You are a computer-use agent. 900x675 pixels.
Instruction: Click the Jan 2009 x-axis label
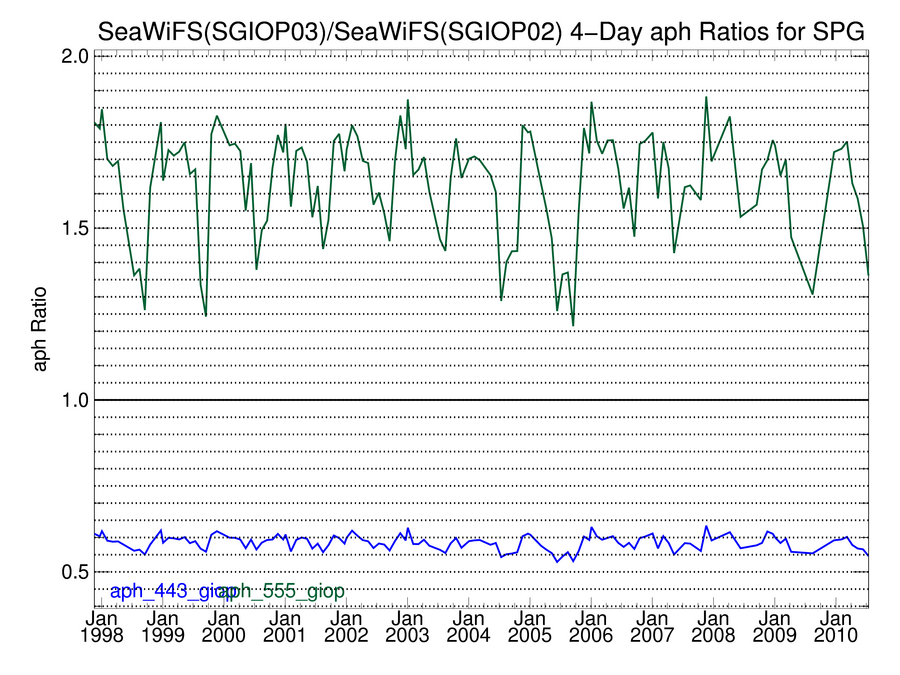pos(775,627)
